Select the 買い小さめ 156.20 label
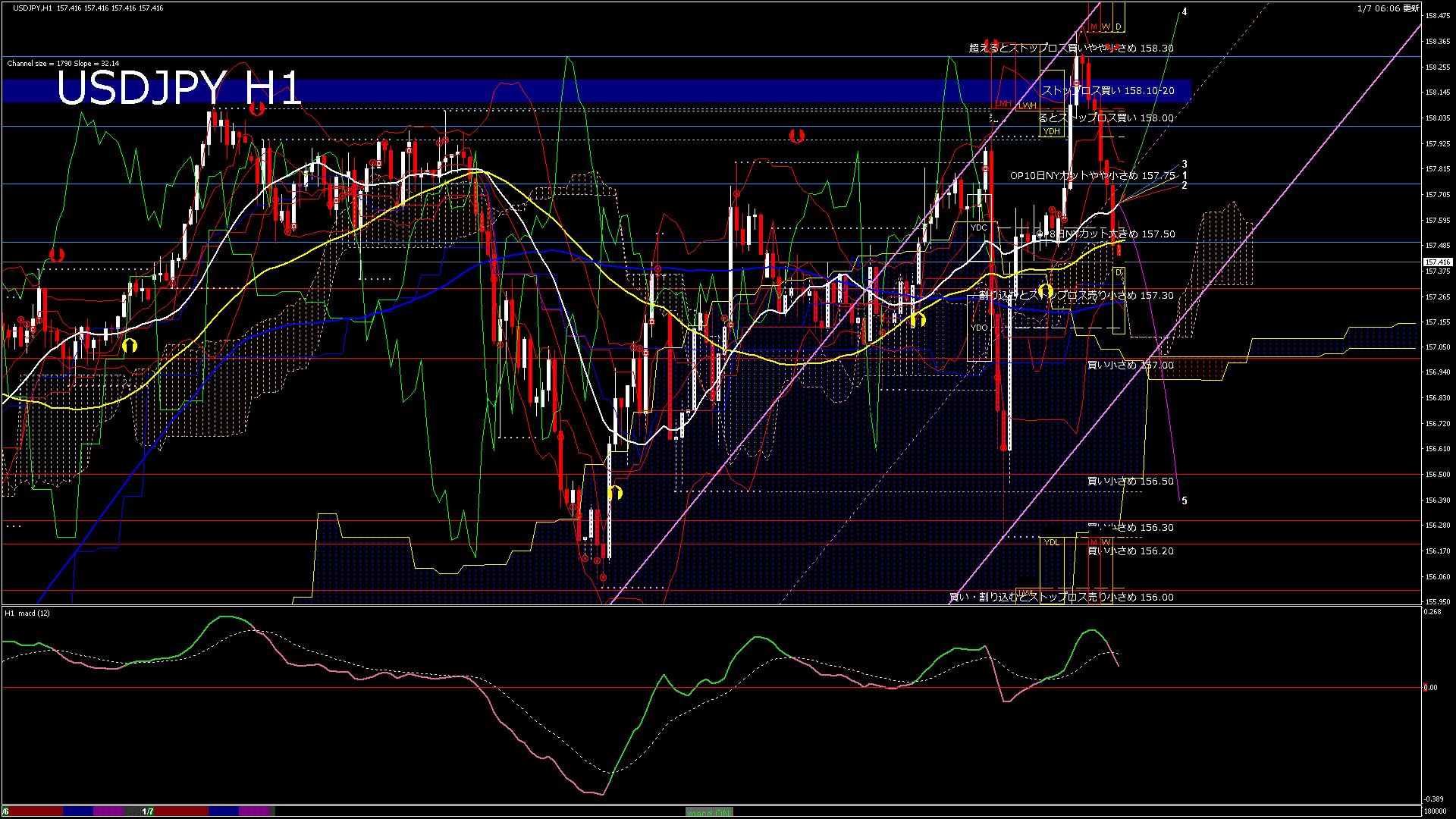Viewport: 1456px width, 819px height. pos(1131,551)
